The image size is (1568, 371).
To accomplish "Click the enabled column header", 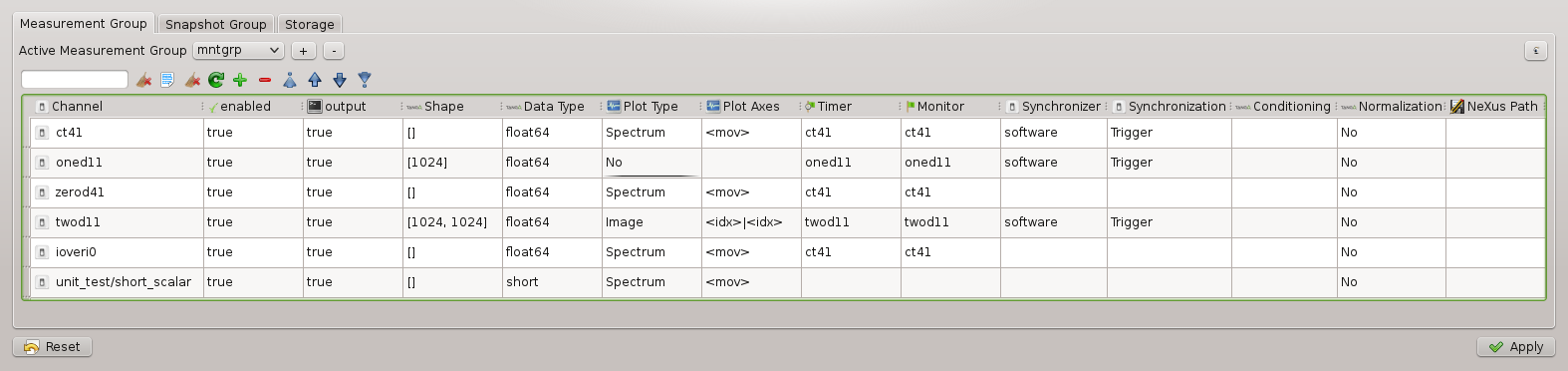I will point(253,106).
